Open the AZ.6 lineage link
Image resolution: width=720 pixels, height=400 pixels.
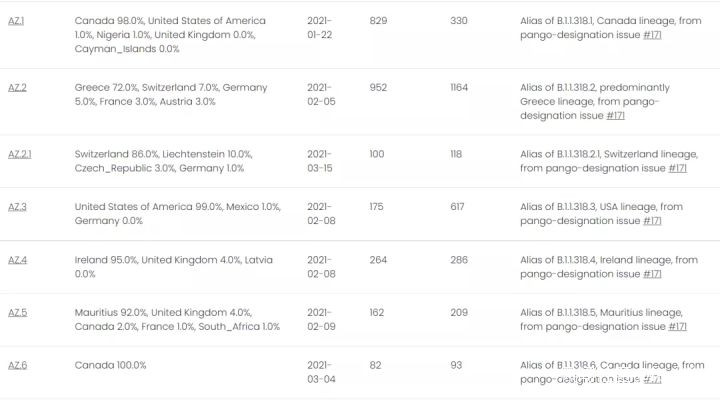[x=17, y=365]
